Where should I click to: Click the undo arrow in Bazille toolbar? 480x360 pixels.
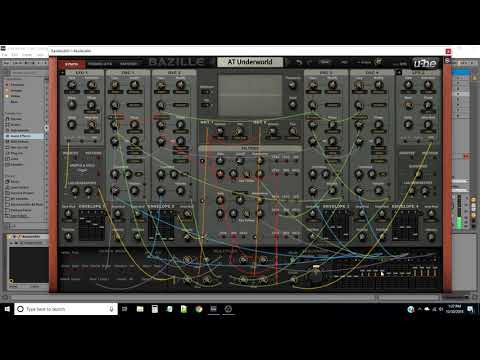coord(299,62)
